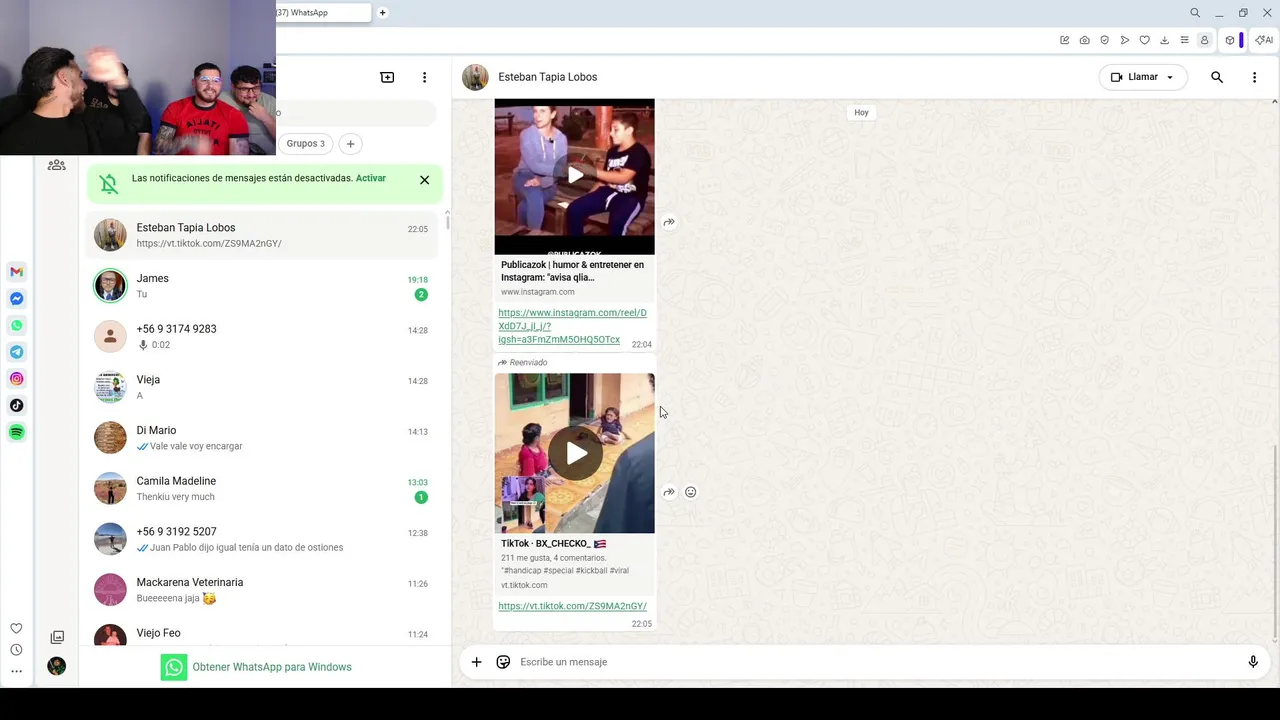Open the sidebar three-dot more options
The image size is (1280, 720).
point(16,671)
